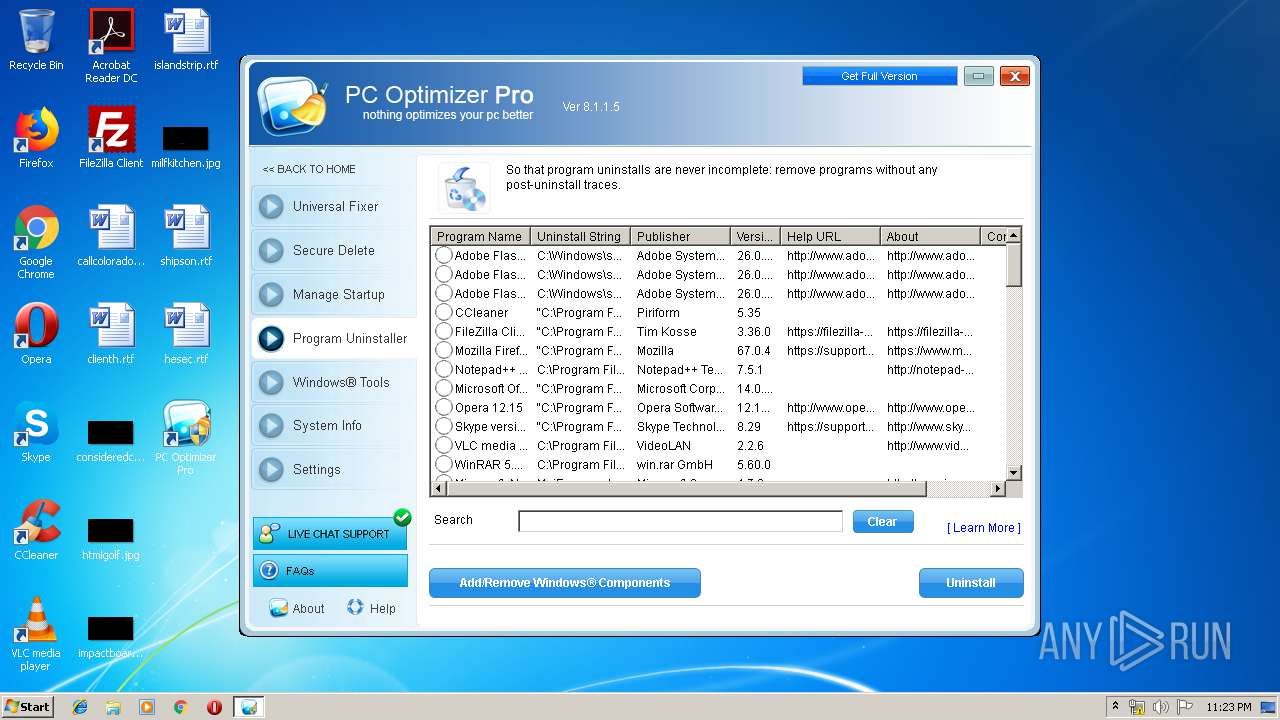1280x720 pixels.
Task: Open the Settings section in sidebar
Action: pos(334,470)
